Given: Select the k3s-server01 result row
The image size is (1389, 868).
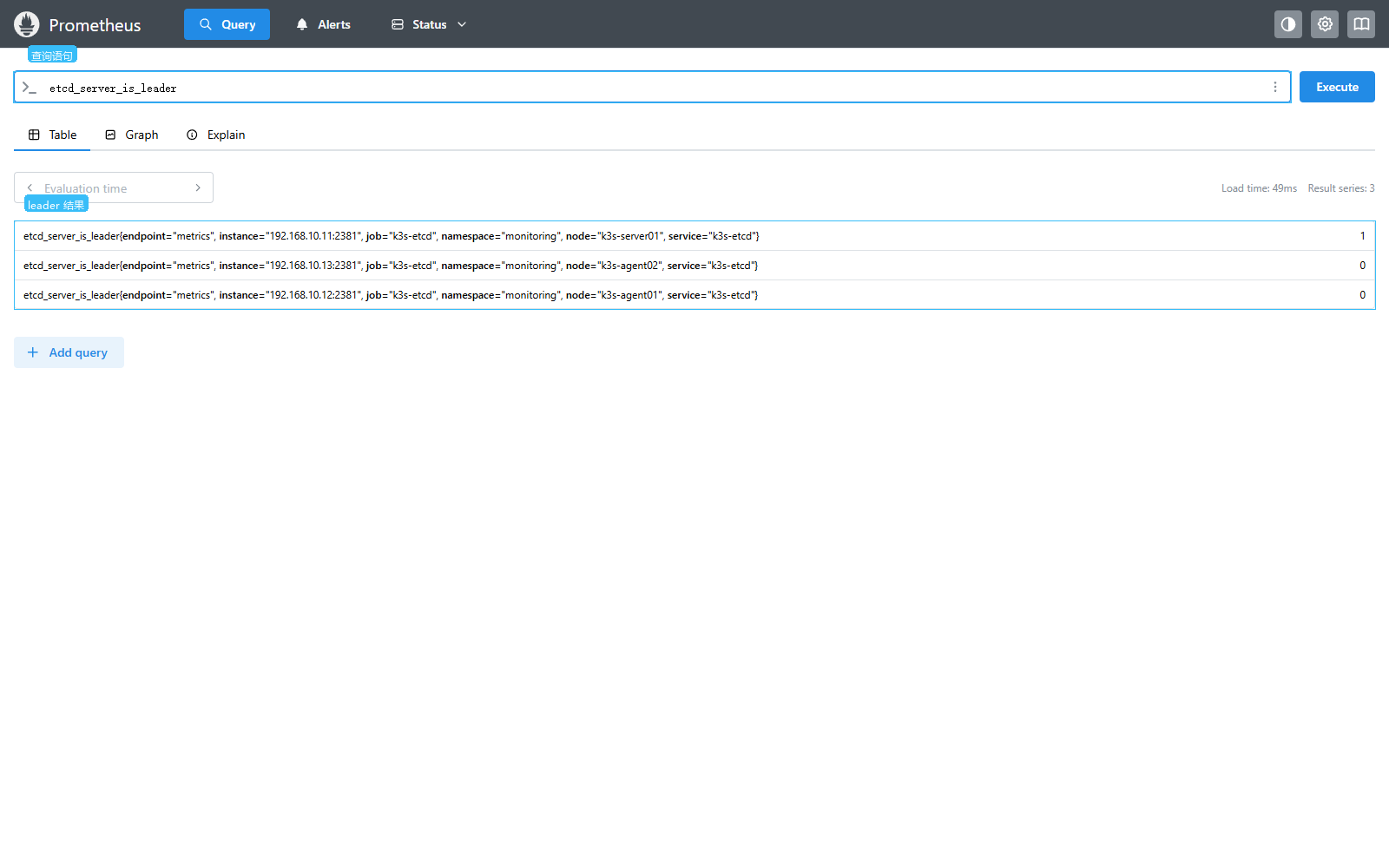Looking at the screenshot, I should pos(694,236).
